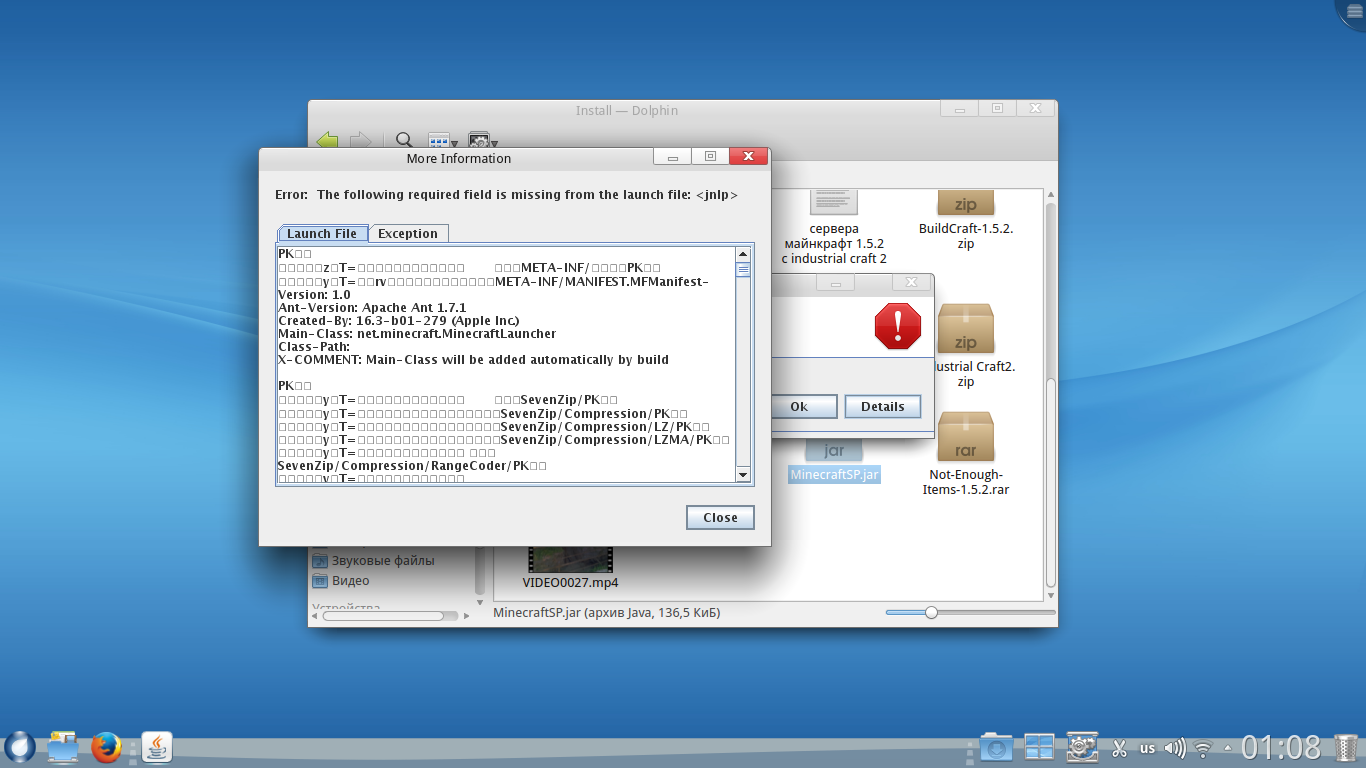The image size is (1366, 768).
Task: Click the Close button in More Information
Action: pos(720,517)
